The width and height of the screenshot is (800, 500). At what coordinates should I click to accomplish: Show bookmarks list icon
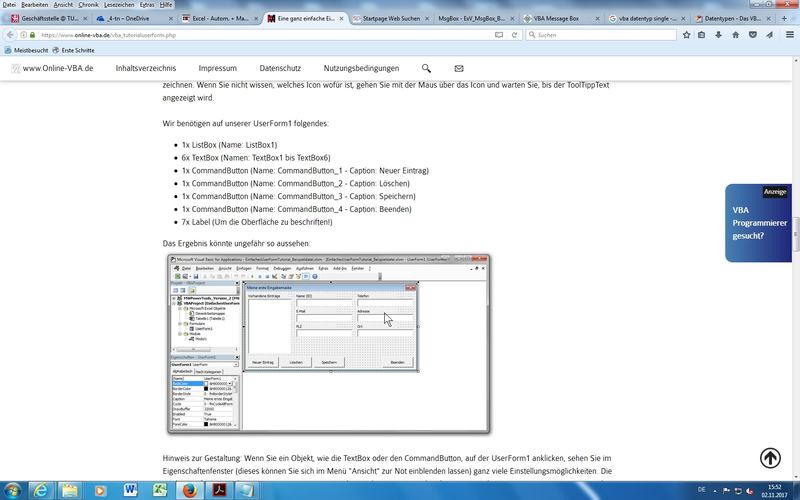coord(702,35)
